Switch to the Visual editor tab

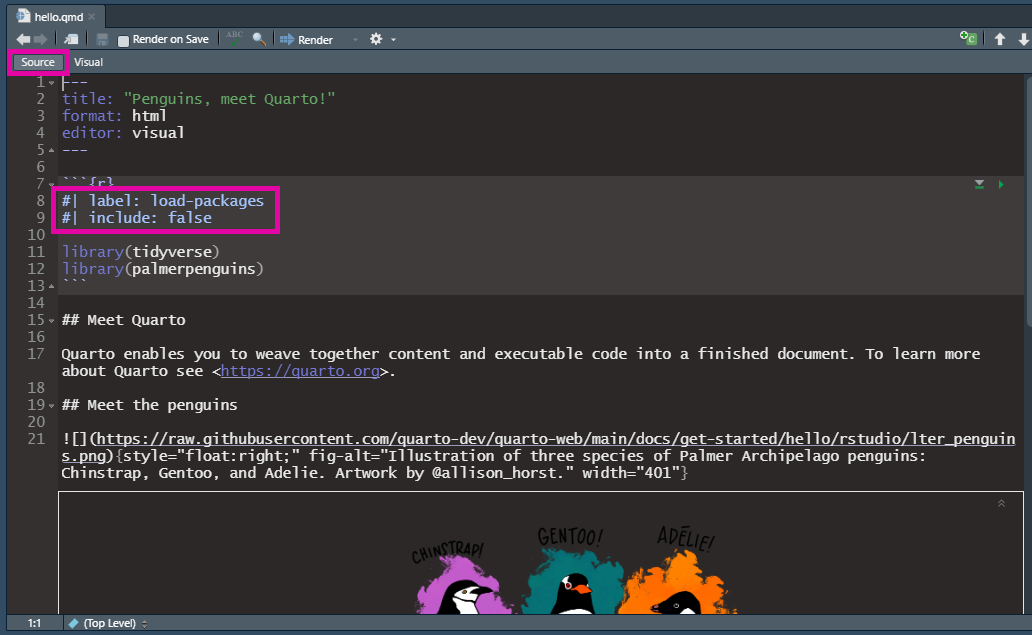click(88, 62)
